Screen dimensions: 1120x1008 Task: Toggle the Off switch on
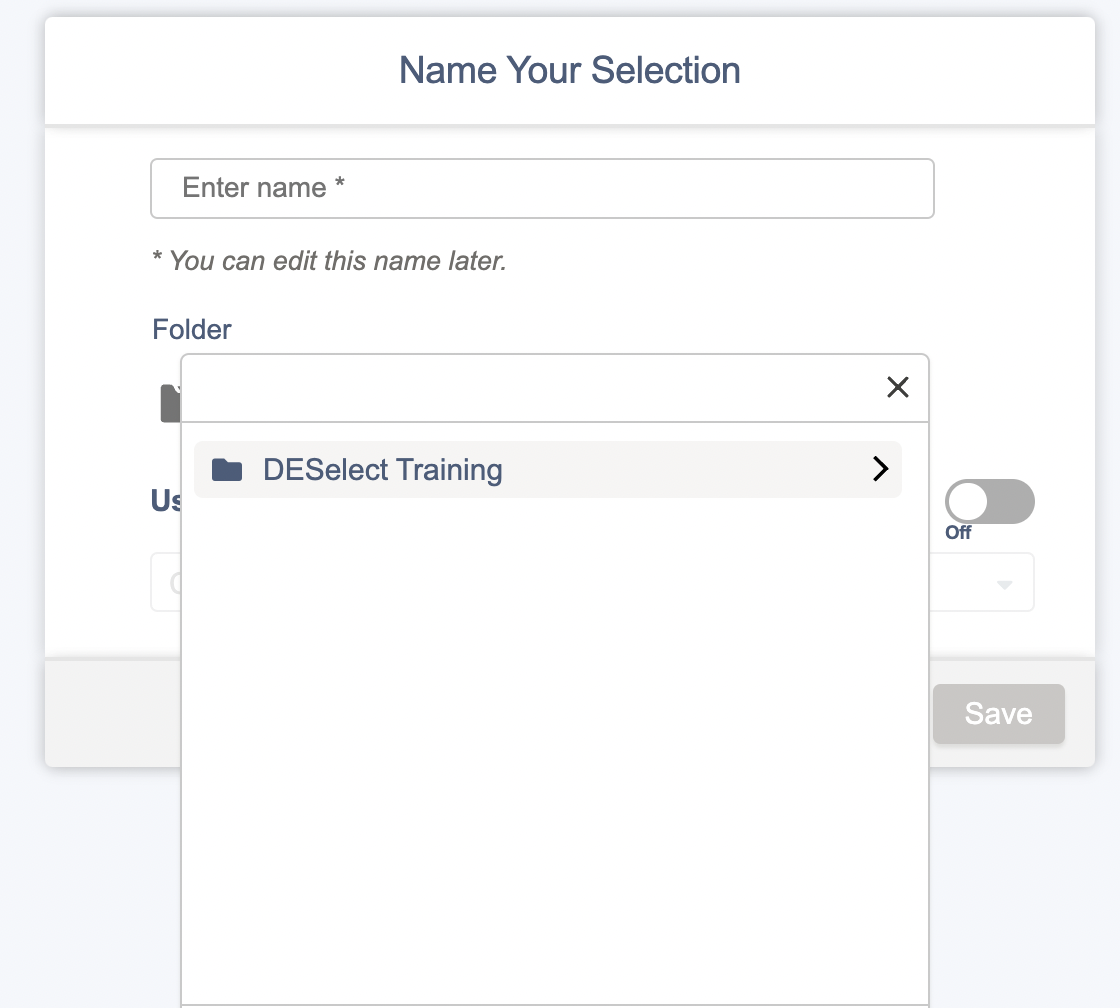click(x=989, y=501)
